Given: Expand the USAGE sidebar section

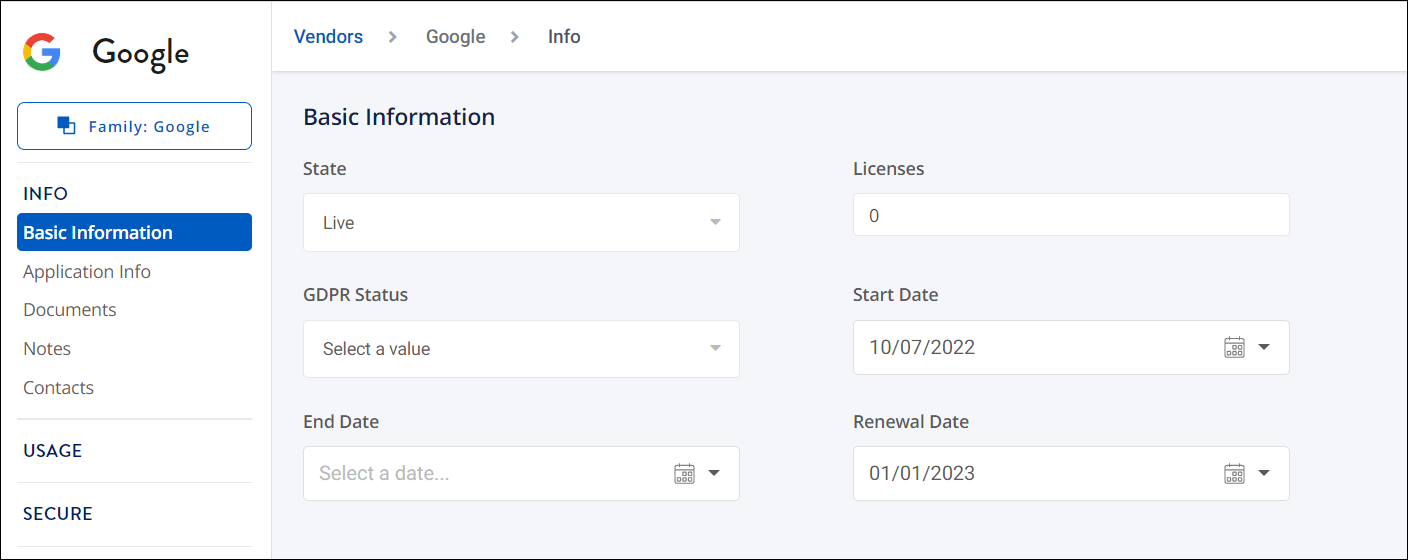Looking at the screenshot, I should (x=53, y=451).
